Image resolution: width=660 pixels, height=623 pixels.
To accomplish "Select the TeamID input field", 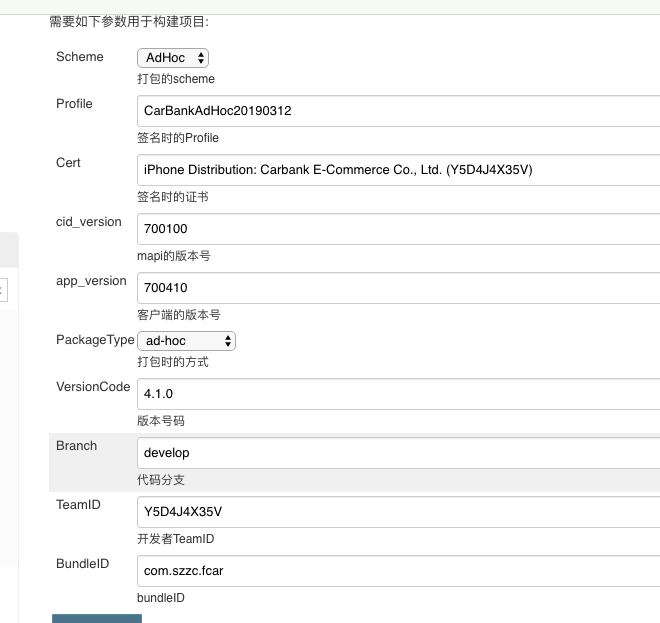I will (398, 511).
